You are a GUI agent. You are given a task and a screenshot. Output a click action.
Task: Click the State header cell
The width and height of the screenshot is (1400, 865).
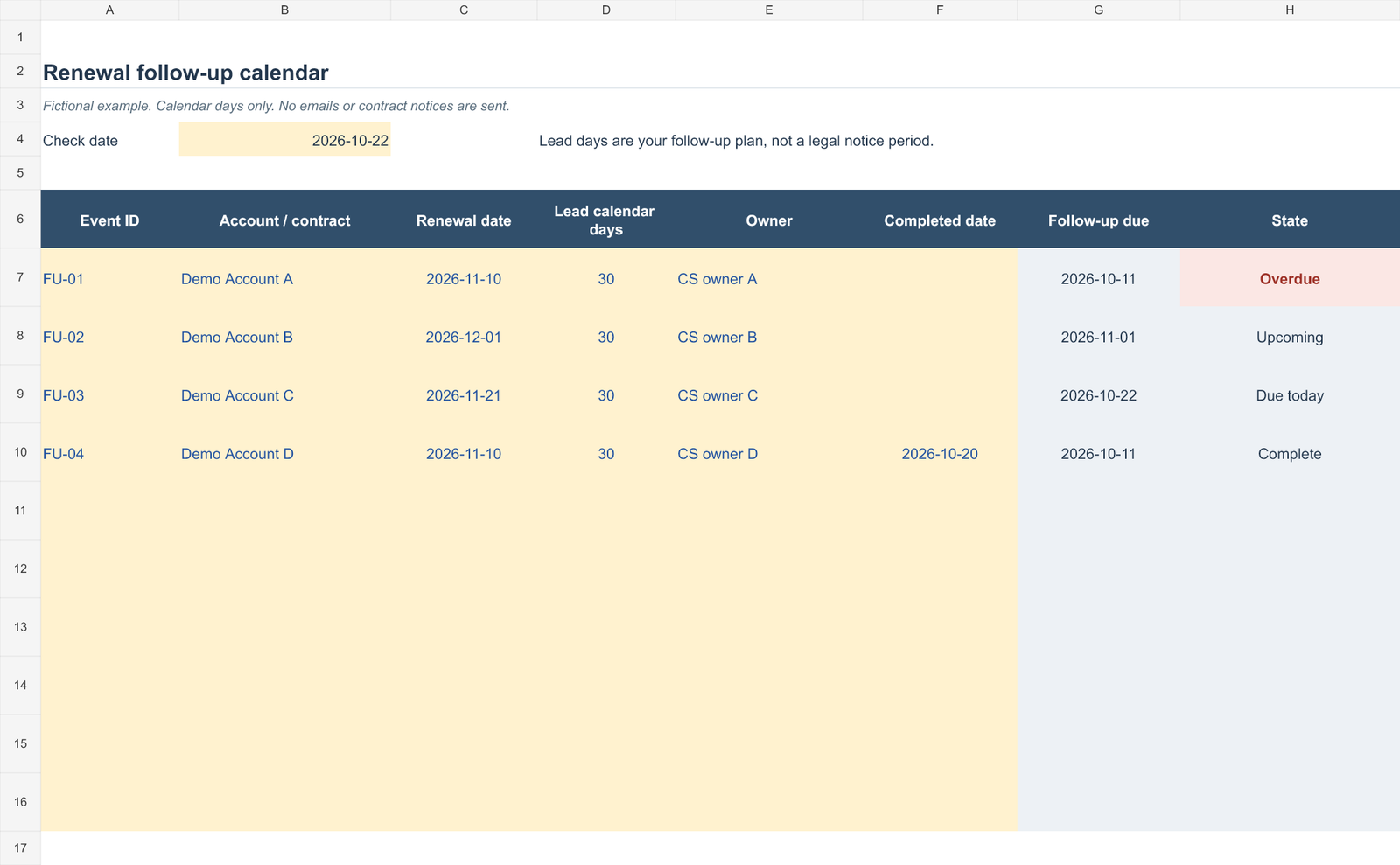pos(1290,220)
